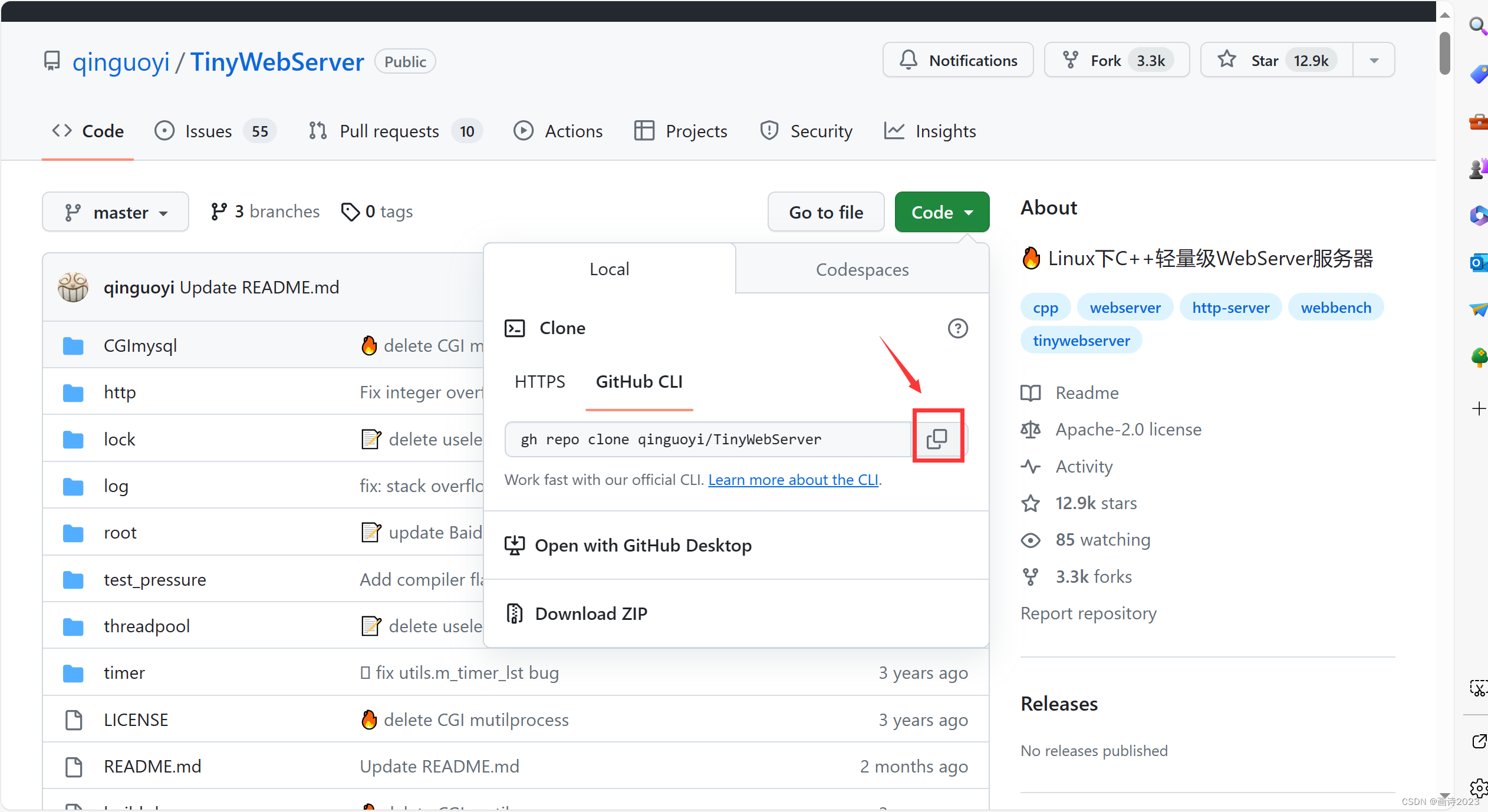Screen dimensions: 1488x812
Task: Select the cpp topic tag
Action: coord(1045,307)
